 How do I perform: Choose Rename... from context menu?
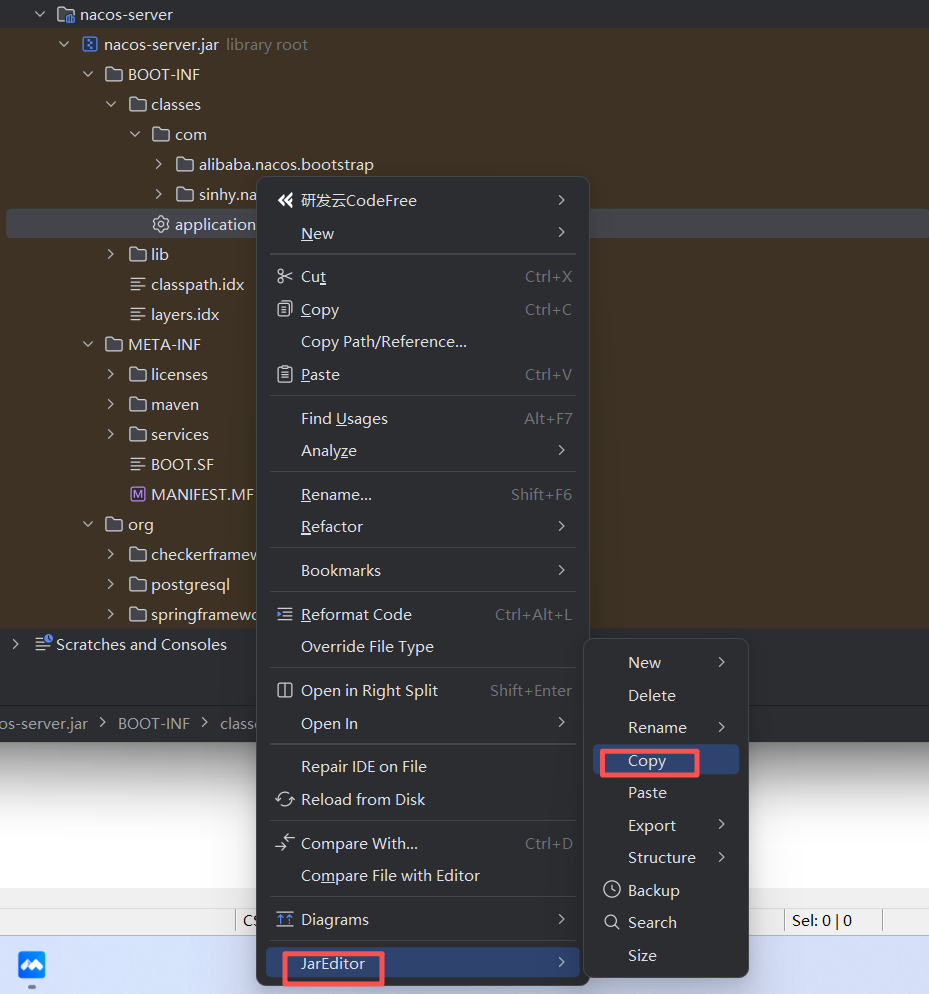(x=423, y=494)
